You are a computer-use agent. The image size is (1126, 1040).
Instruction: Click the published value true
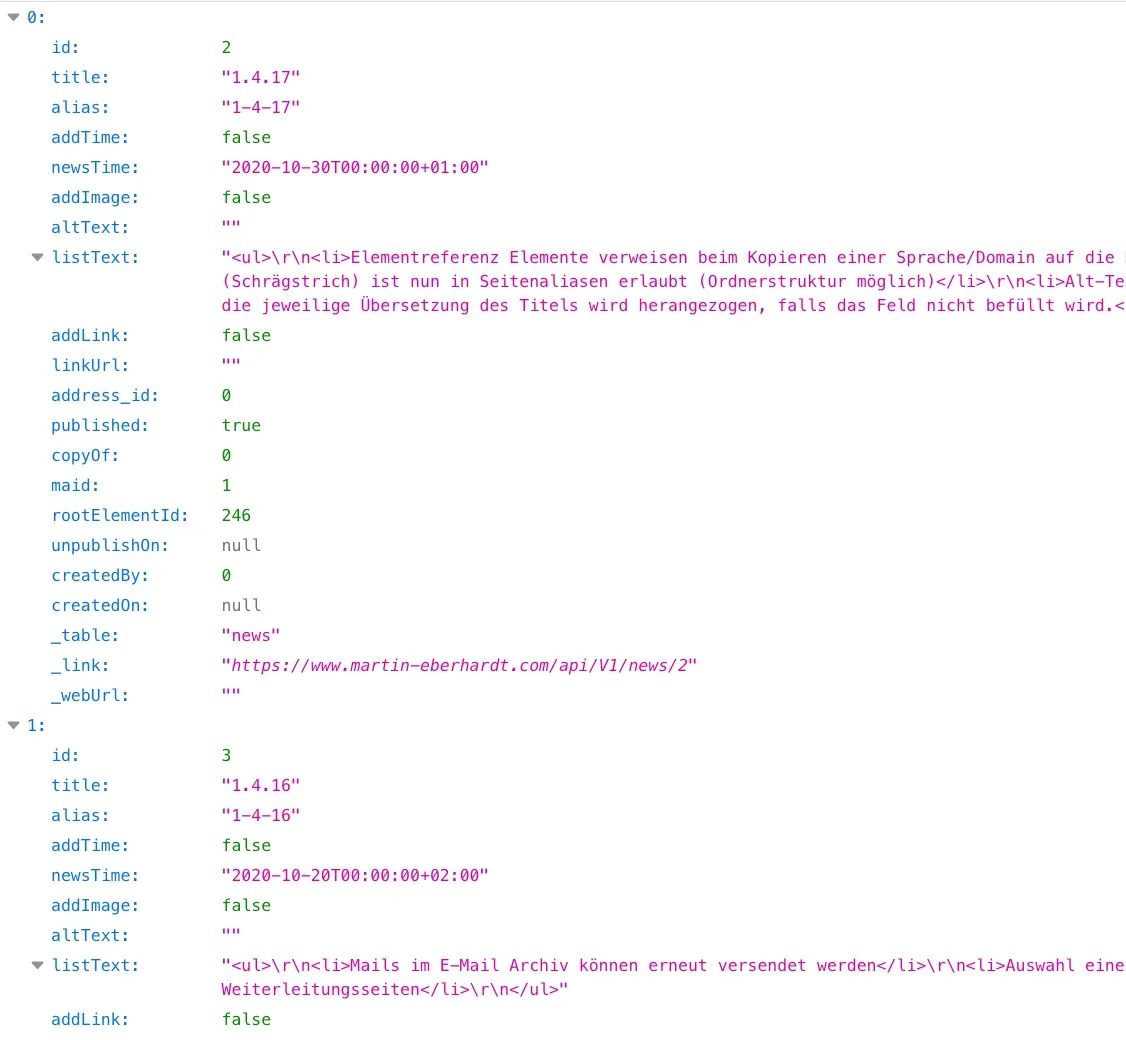click(x=241, y=425)
